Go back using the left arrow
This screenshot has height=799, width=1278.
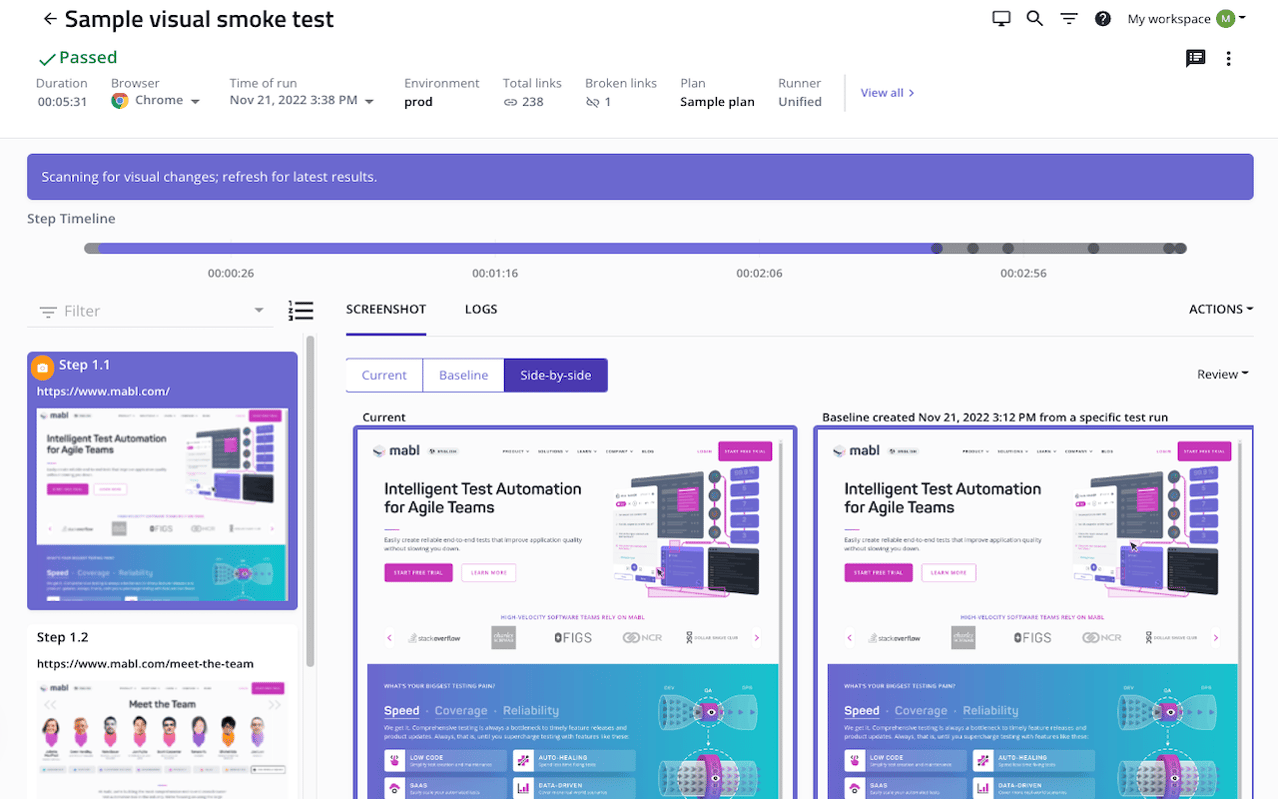[50, 19]
